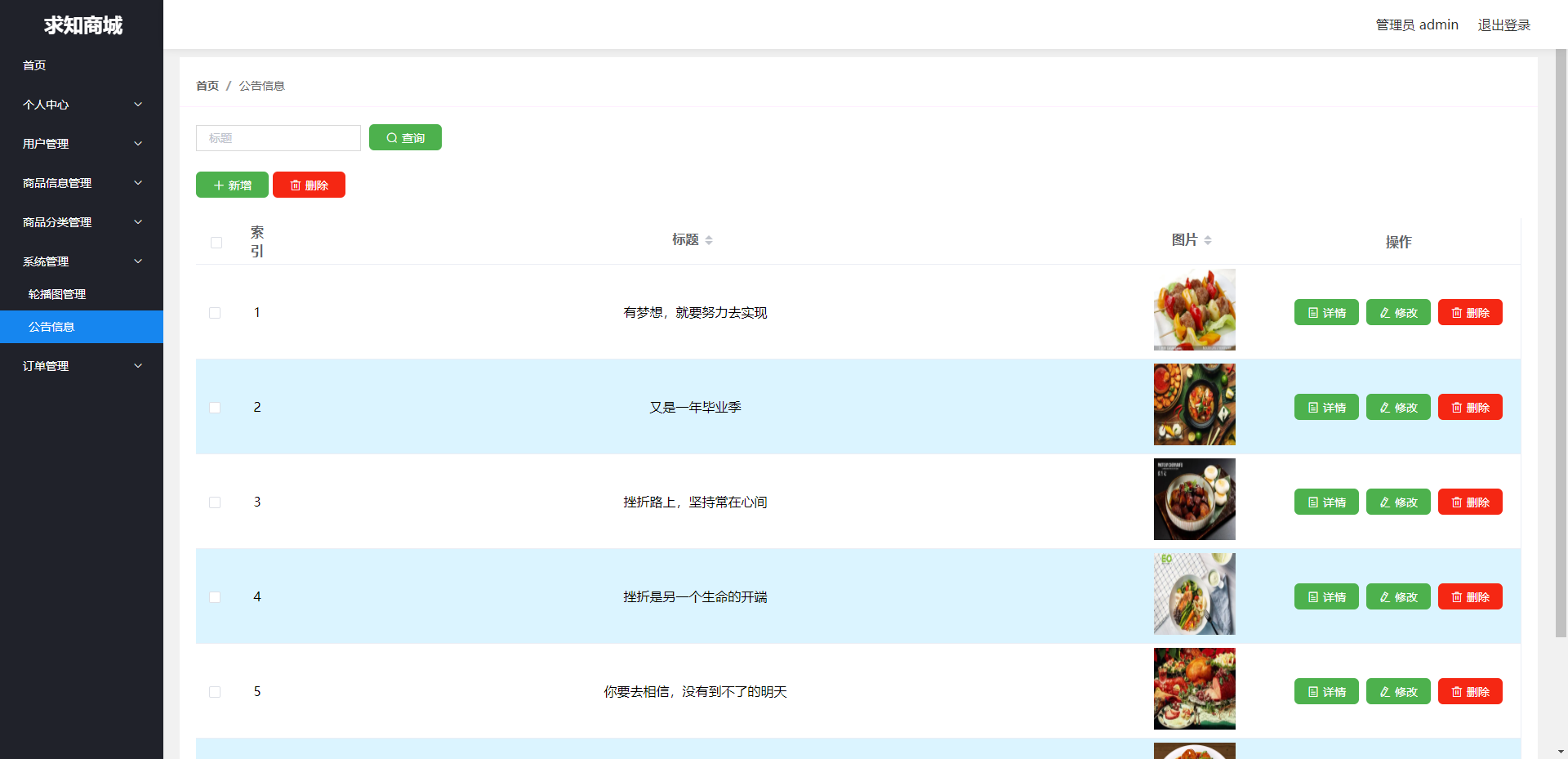Viewport: 1568px width, 759px height.
Task: Select 首页 in the sidebar
Action: coord(82,65)
